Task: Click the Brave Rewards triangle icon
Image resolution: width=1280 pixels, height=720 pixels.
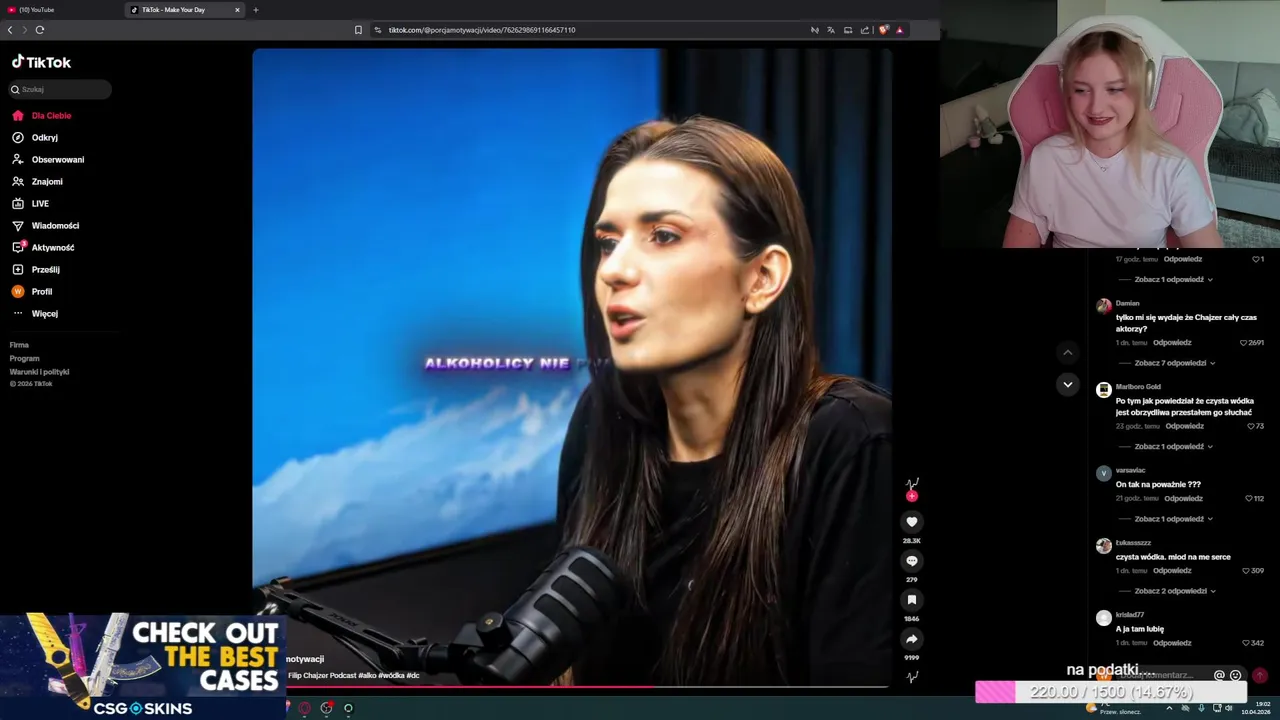Action: tap(899, 30)
